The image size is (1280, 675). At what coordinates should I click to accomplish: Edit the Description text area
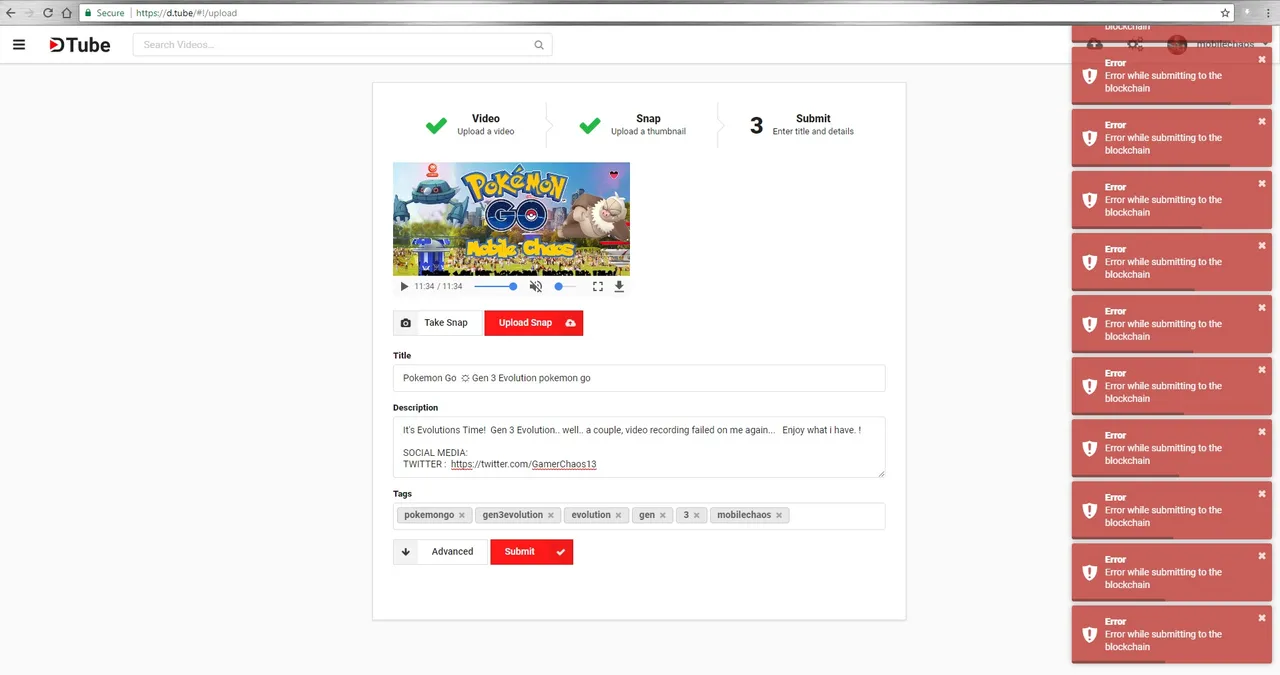[639, 447]
